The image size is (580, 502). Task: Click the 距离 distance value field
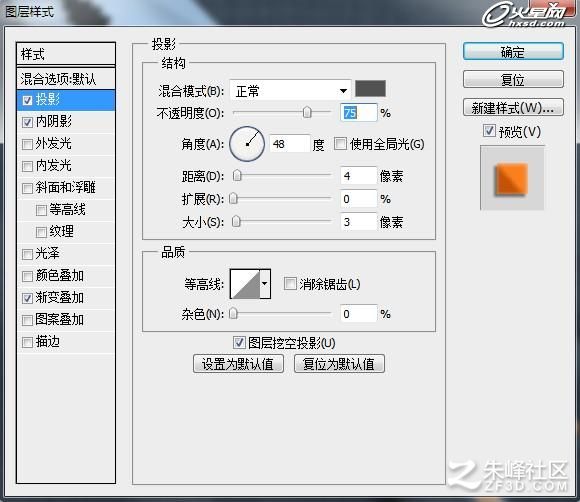pos(358,176)
